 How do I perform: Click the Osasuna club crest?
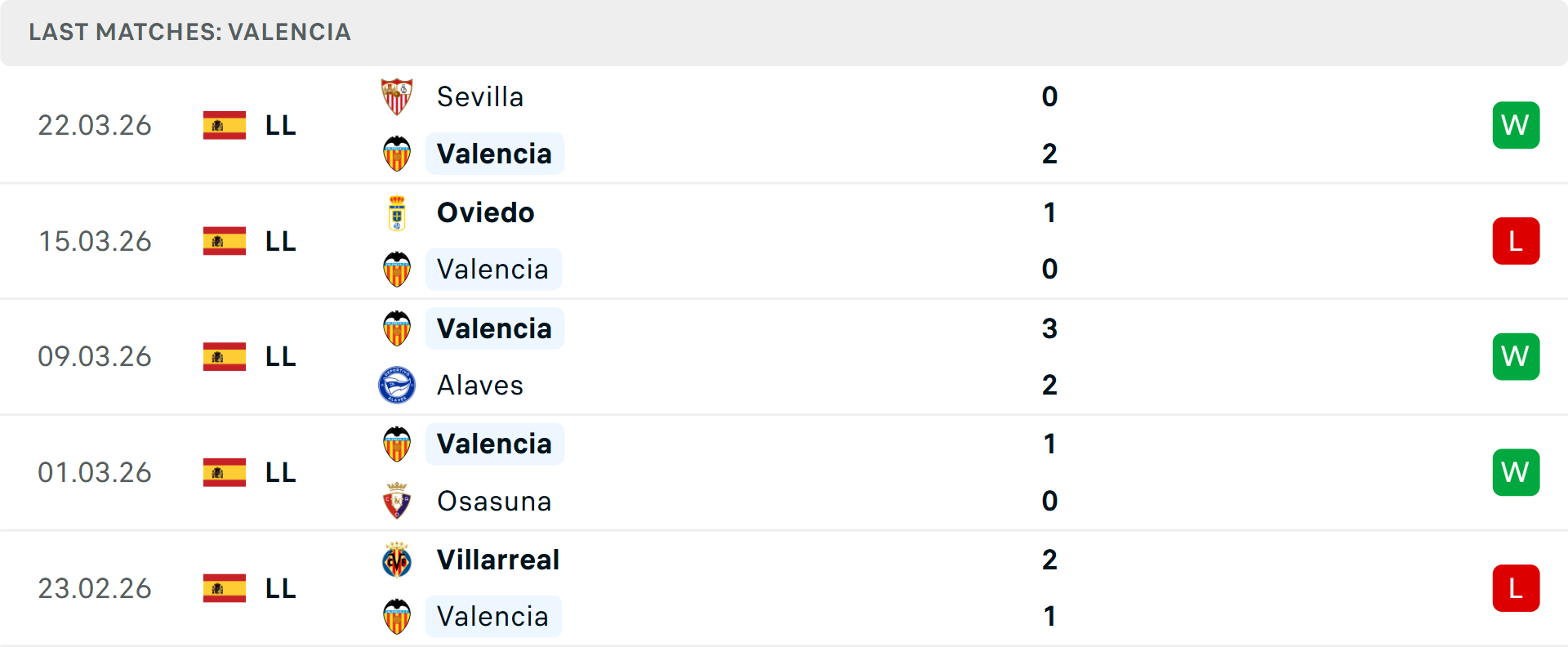point(397,501)
